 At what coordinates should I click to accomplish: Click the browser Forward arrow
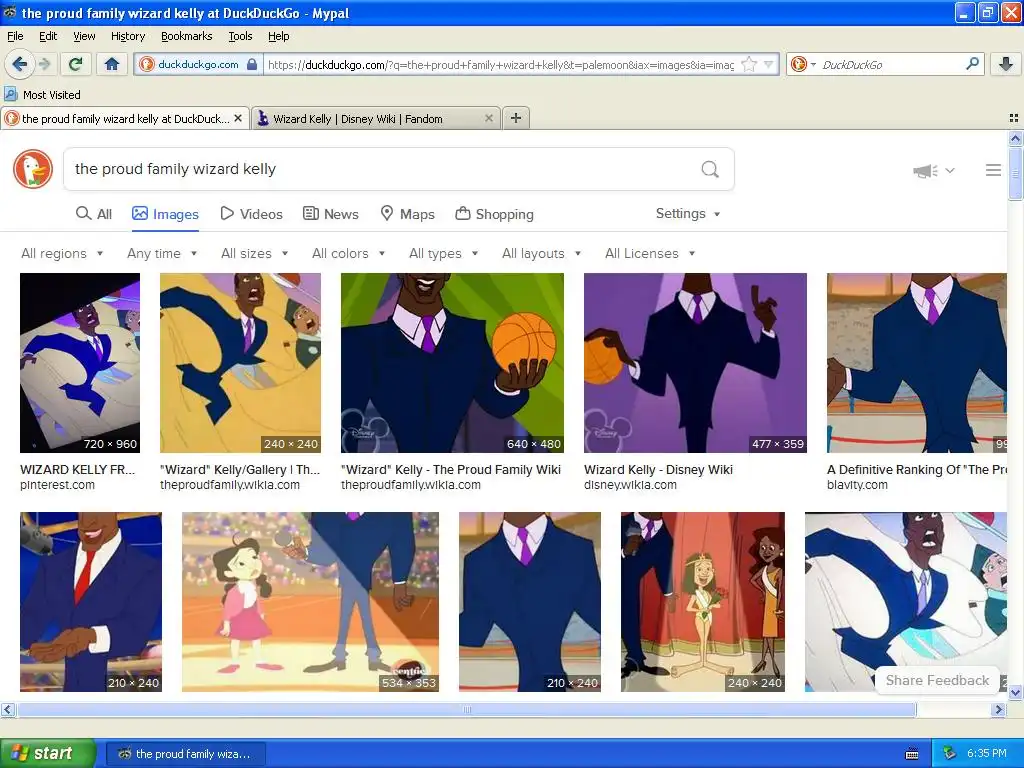[x=44, y=64]
